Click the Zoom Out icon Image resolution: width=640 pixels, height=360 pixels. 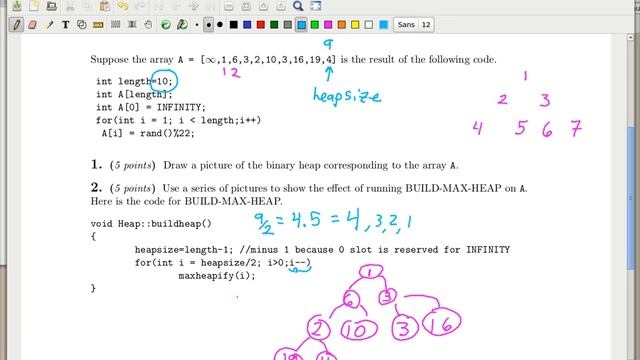[229, 6]
